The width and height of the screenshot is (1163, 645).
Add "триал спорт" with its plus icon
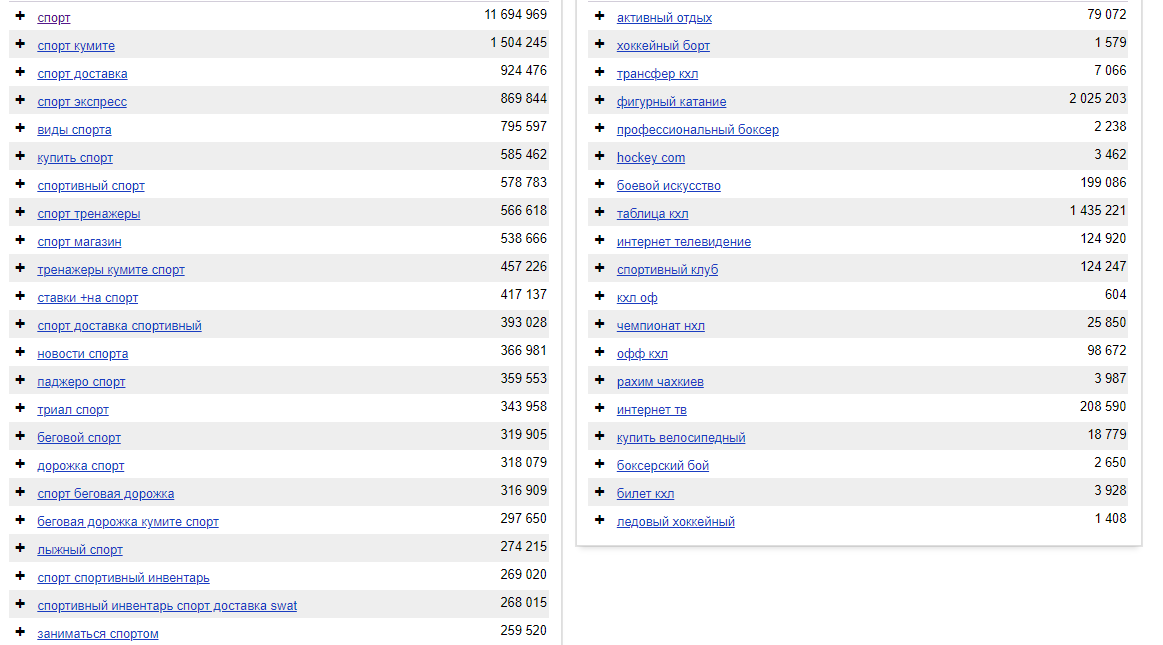coord(20,408)
